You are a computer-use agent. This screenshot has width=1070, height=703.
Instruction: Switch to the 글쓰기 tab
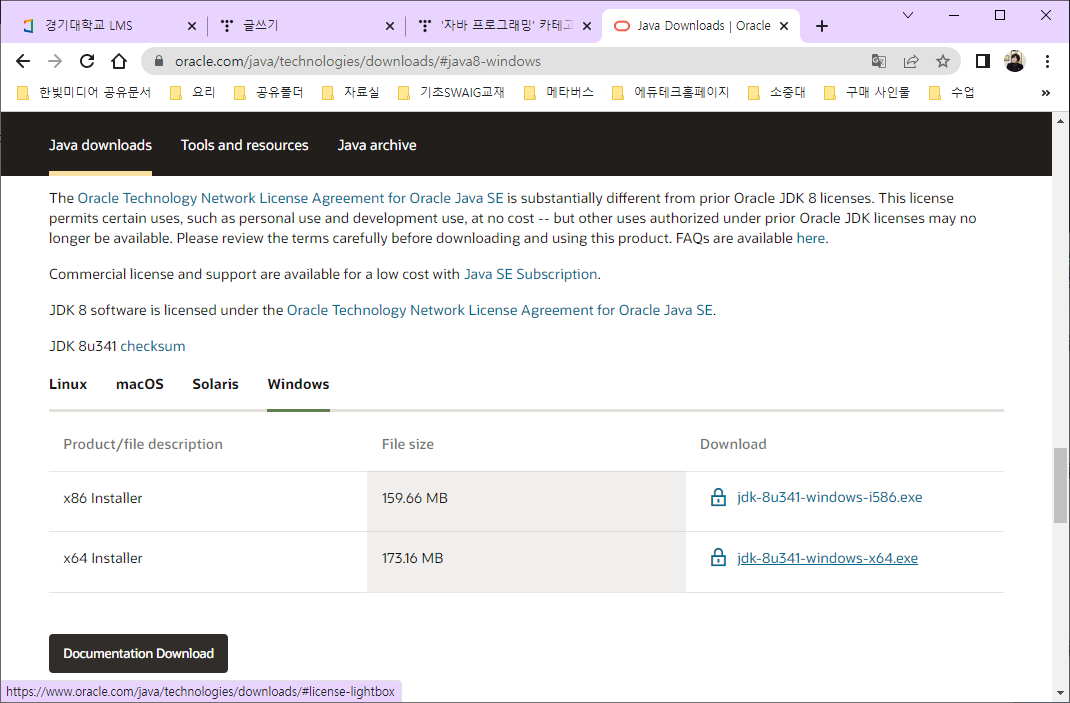[x=304, y=26]
